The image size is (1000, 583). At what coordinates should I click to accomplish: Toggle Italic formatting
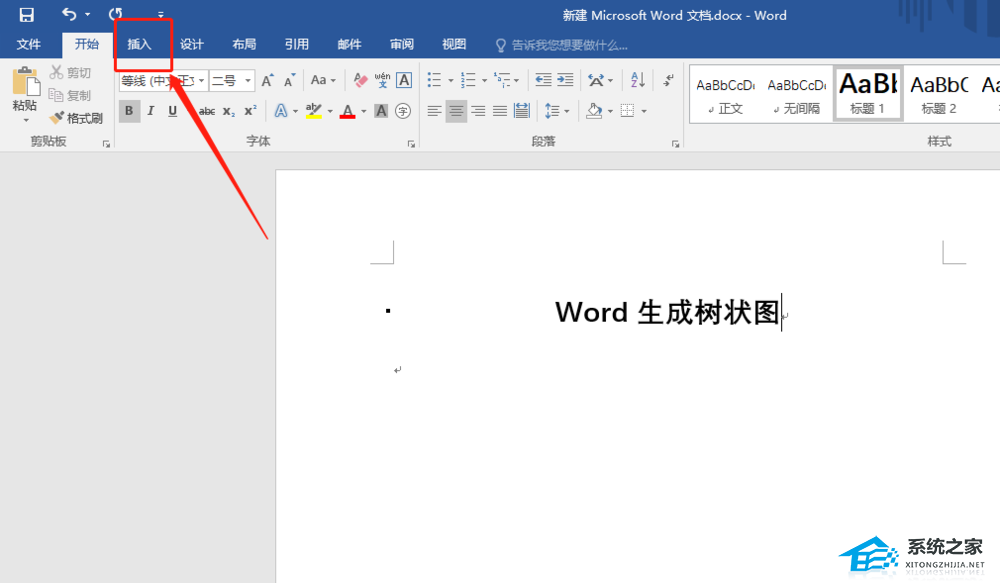pos(151,110)
